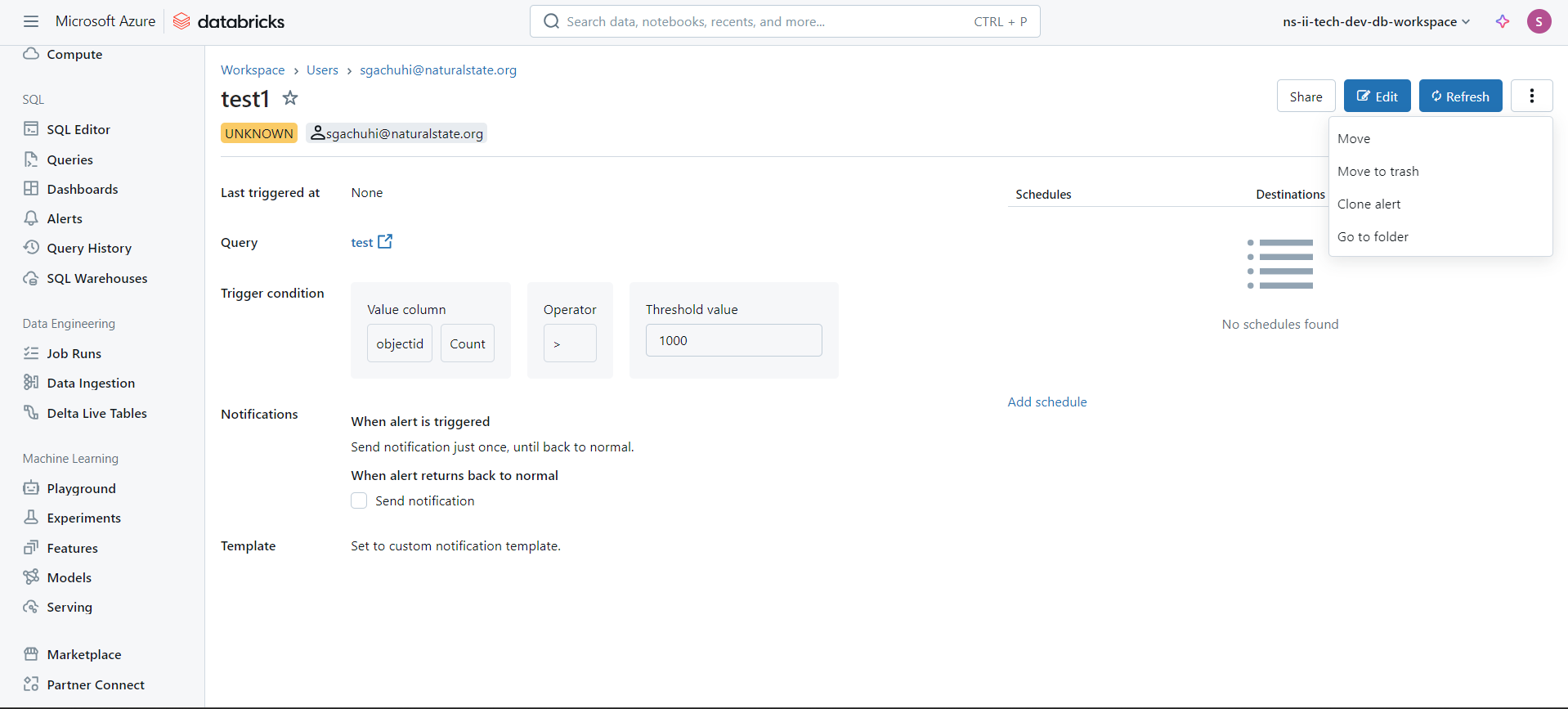This screenshot has height=709, width=1568.
Task: Open Job Runs in sidebar
Action: [x=74, y=353]
